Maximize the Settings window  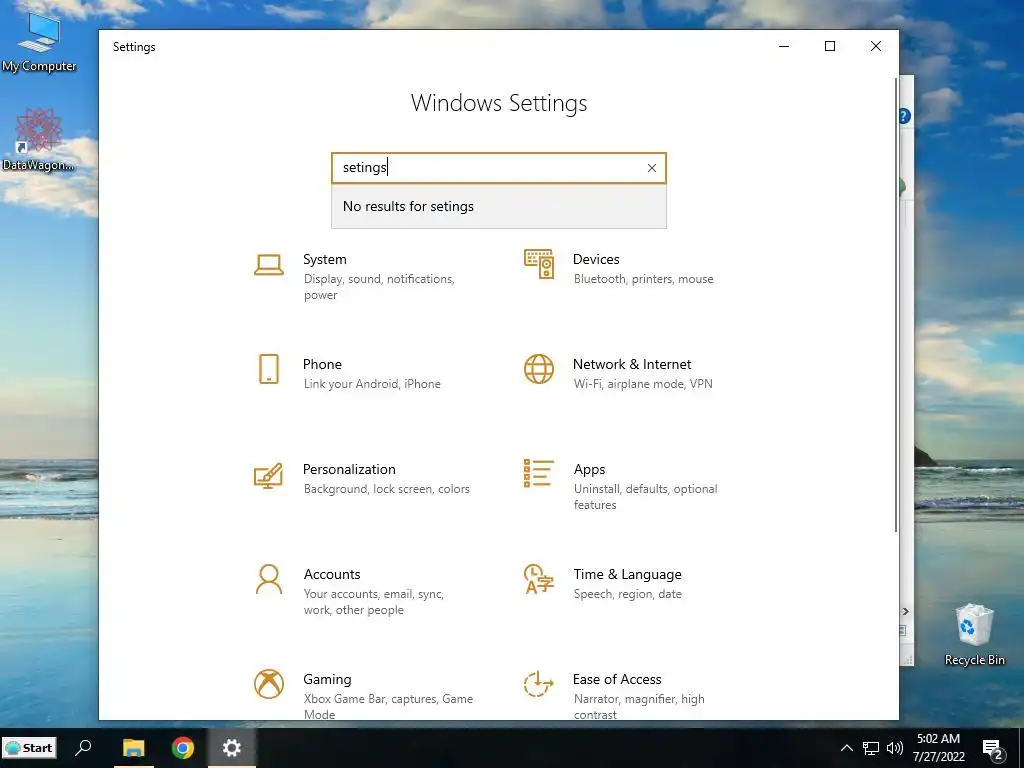click(830, 46)
